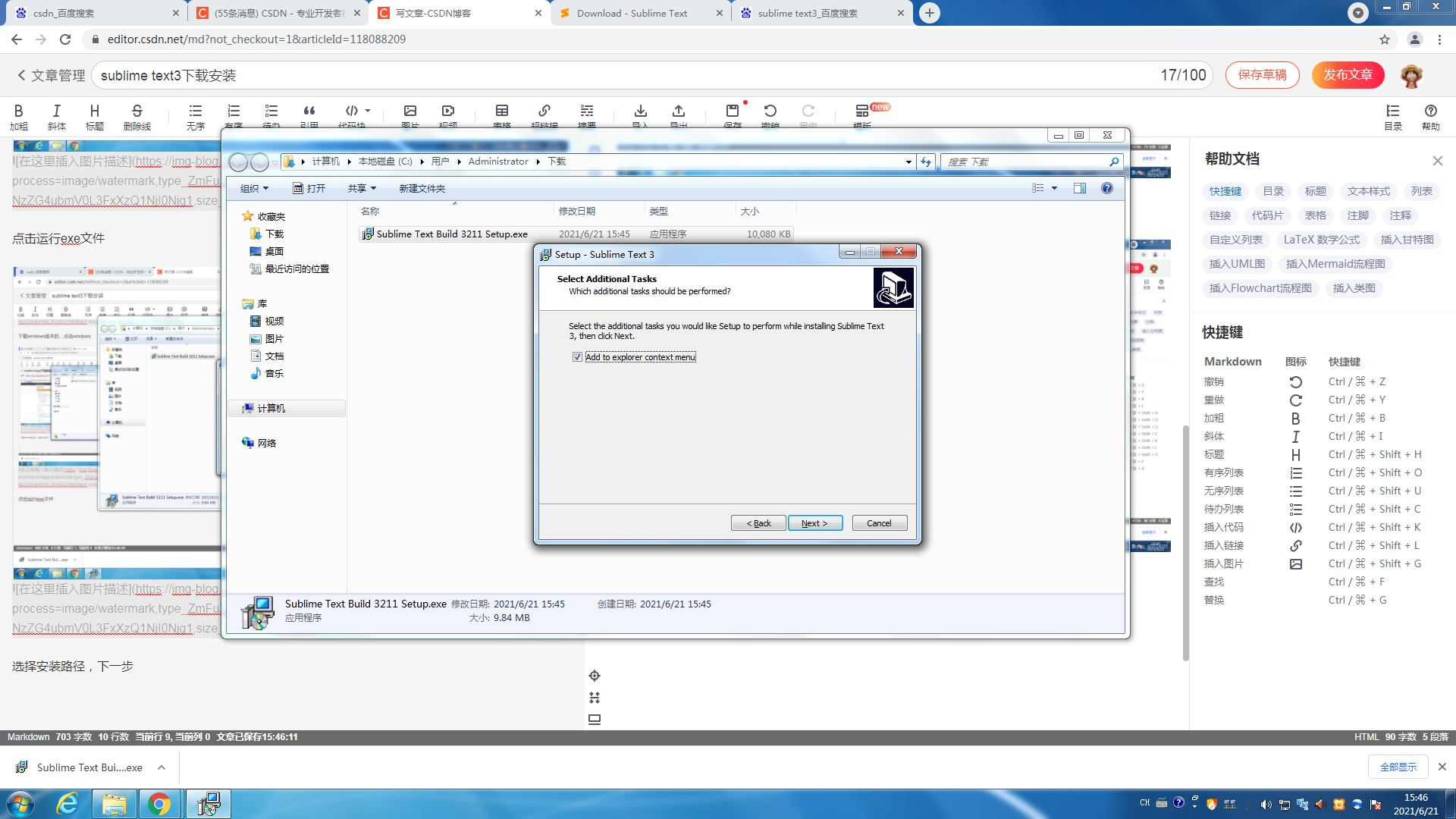Screen dimensions: 1456x819
Task: Click the publish article button
Action: 1348,74
